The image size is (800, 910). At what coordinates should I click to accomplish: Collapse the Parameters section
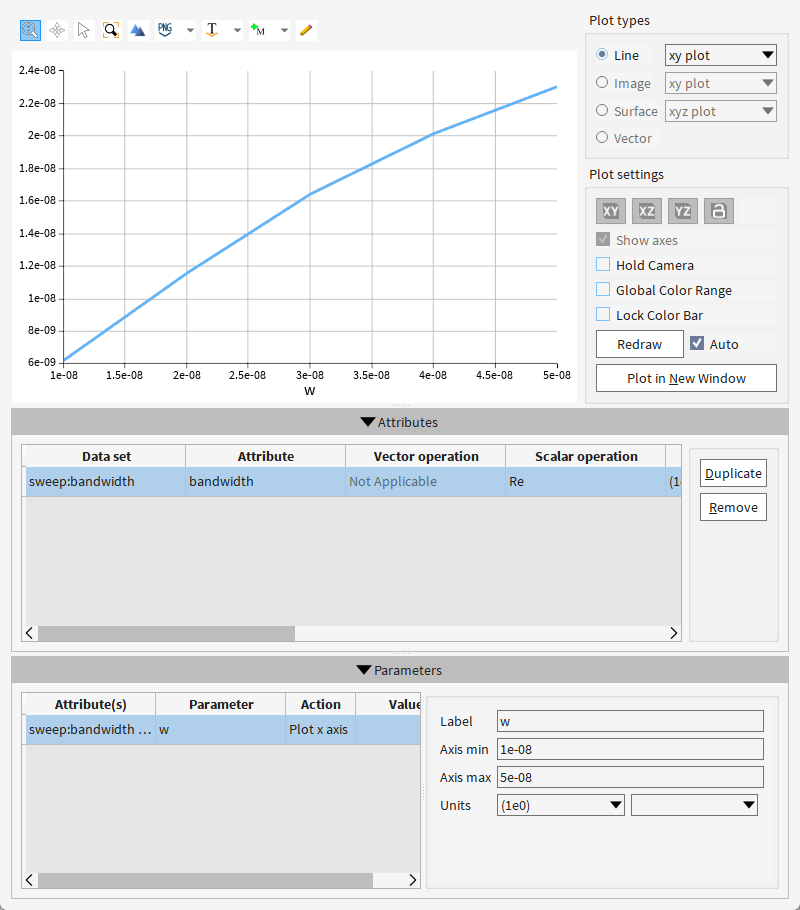click(x=399, y=670)
